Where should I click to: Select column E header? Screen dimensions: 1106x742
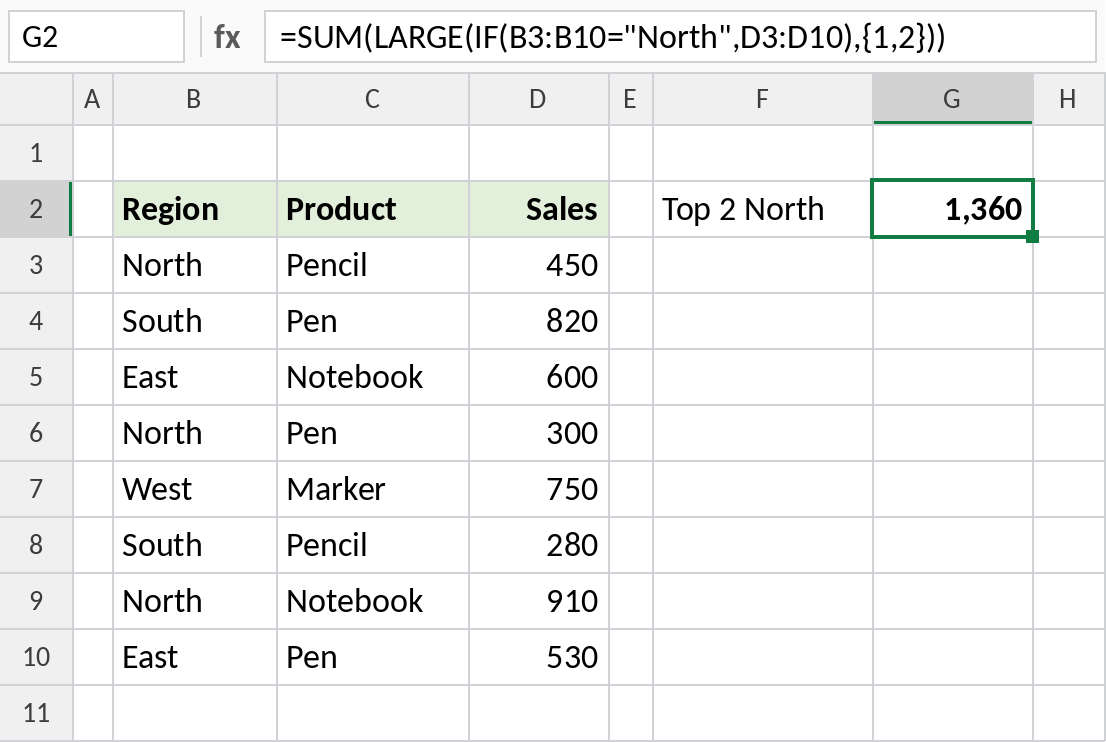(x=631, y=99)
